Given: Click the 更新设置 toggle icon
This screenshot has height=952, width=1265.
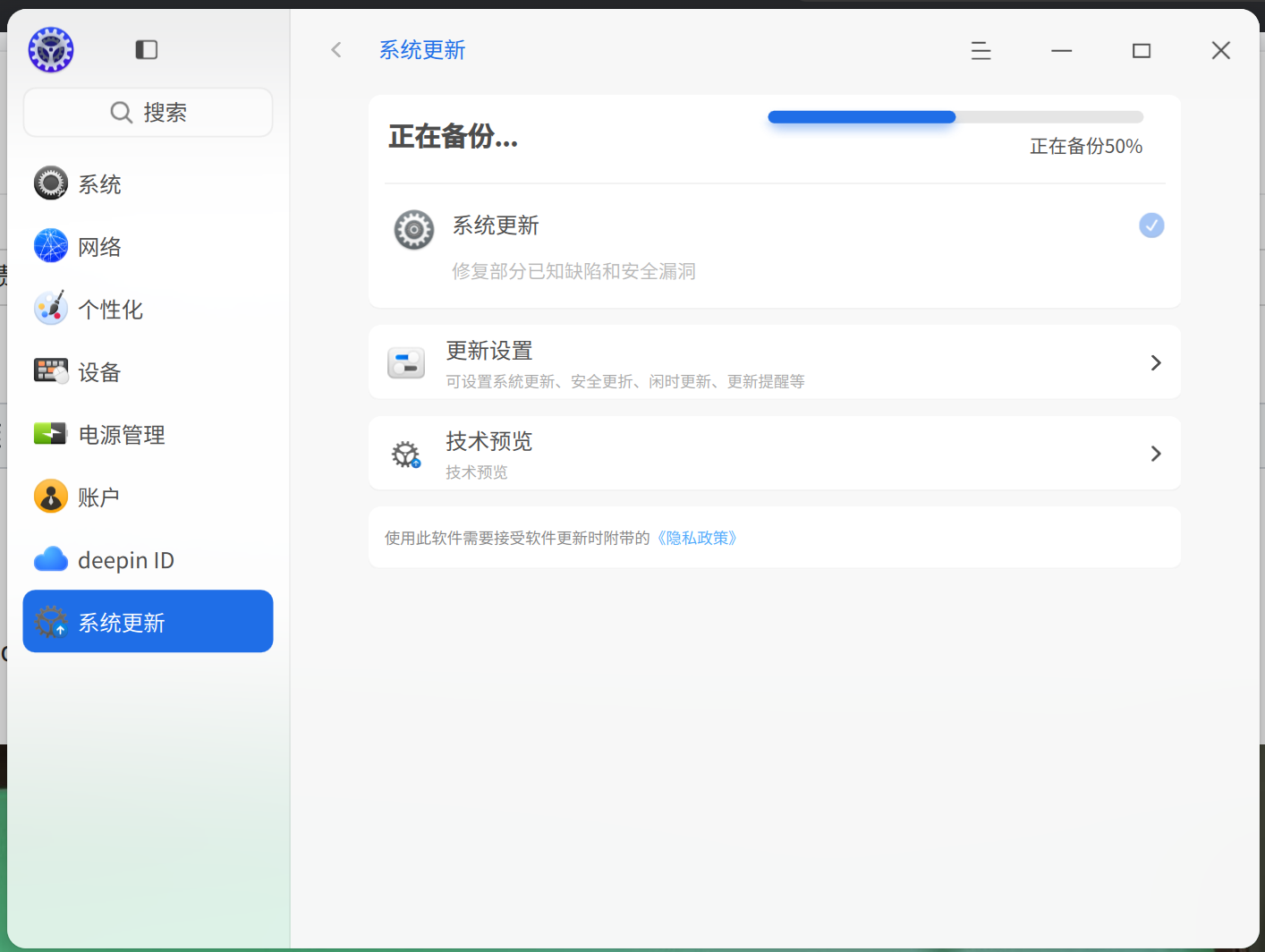Looking at the screenshot, I should (x=406, y=363).
